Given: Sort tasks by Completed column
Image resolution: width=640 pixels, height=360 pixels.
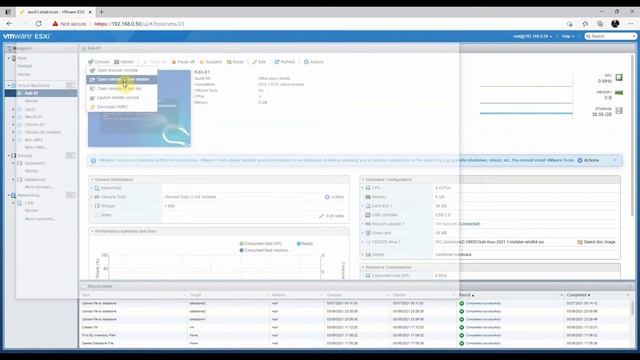Looking at the screenshot, I should (x=578, y=295).
